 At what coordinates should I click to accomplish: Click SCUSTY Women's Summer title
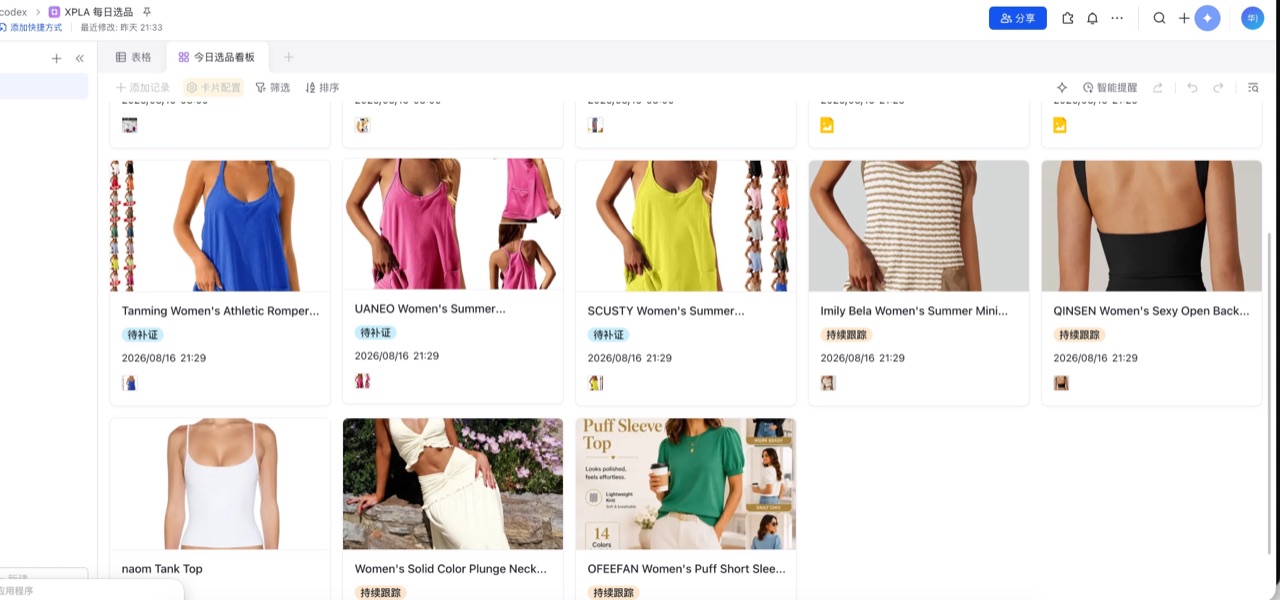pos(666,311)
